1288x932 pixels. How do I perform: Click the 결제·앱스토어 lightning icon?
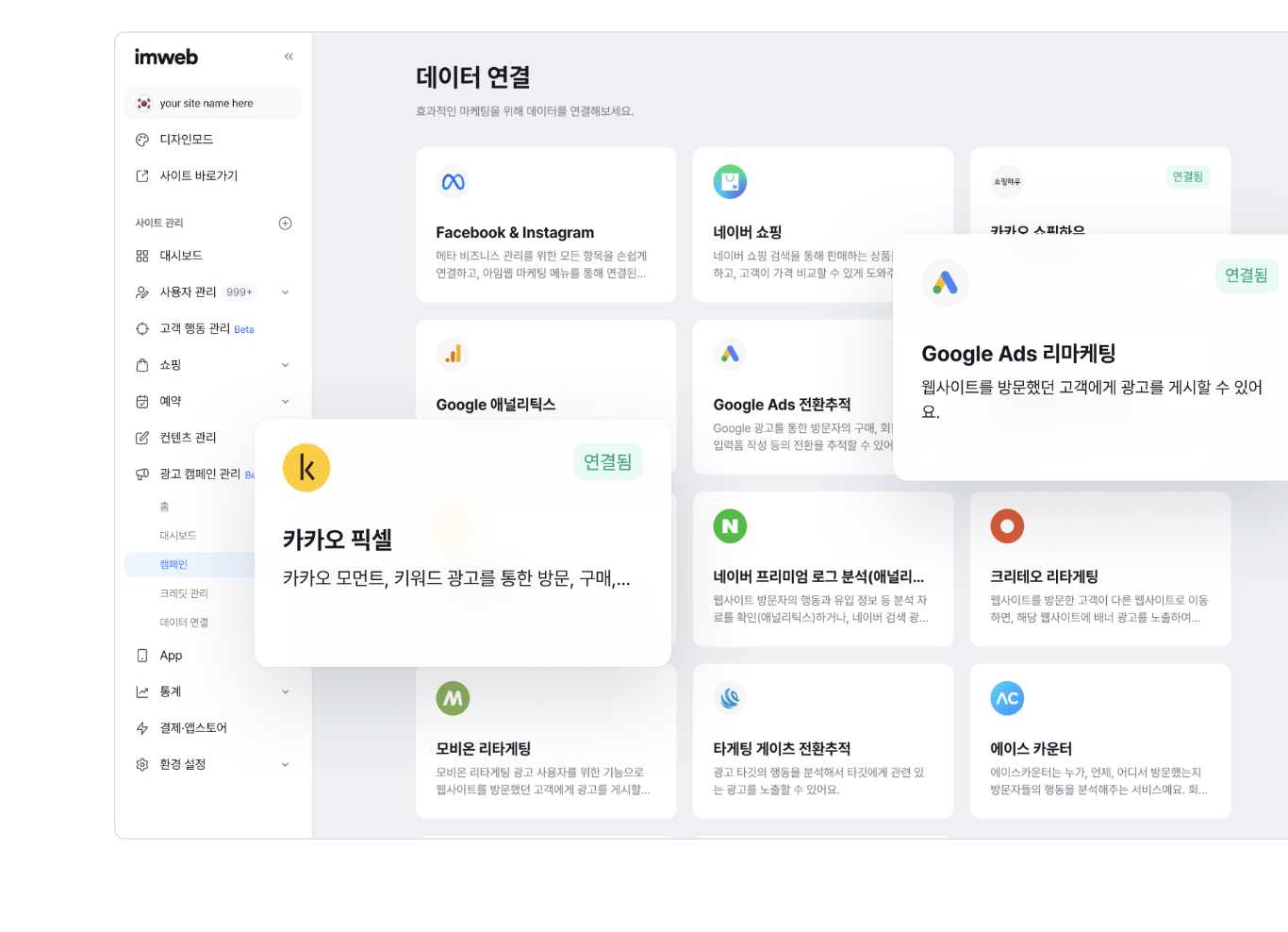(x=142, y=728)
